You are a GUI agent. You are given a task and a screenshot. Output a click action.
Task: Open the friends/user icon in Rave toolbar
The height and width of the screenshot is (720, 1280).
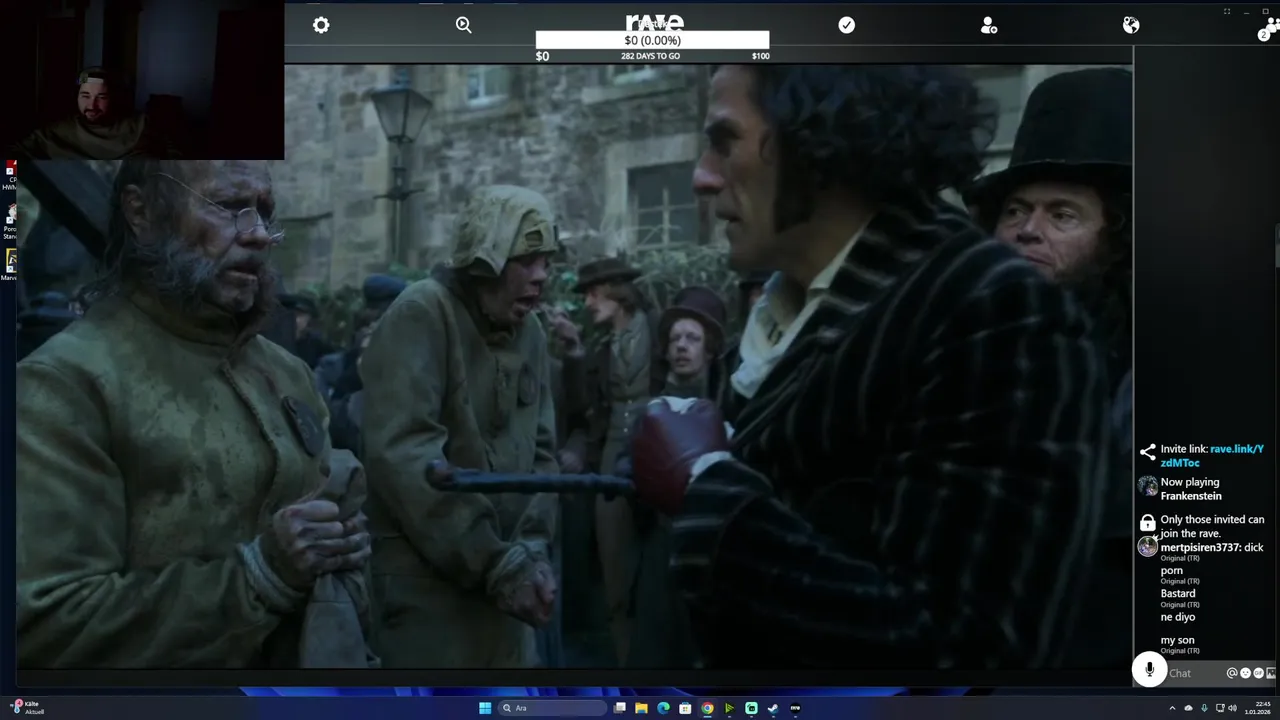tap(989, 25)
